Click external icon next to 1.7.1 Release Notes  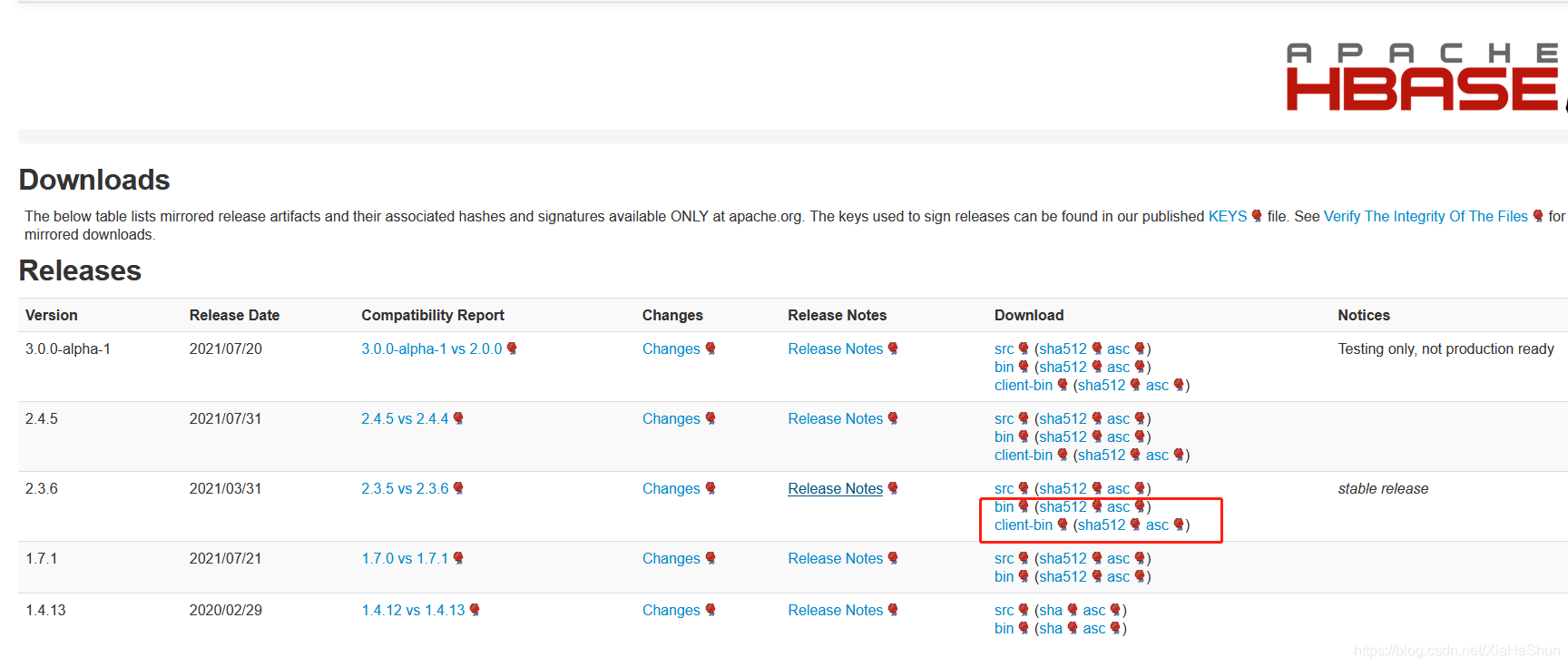893,558
